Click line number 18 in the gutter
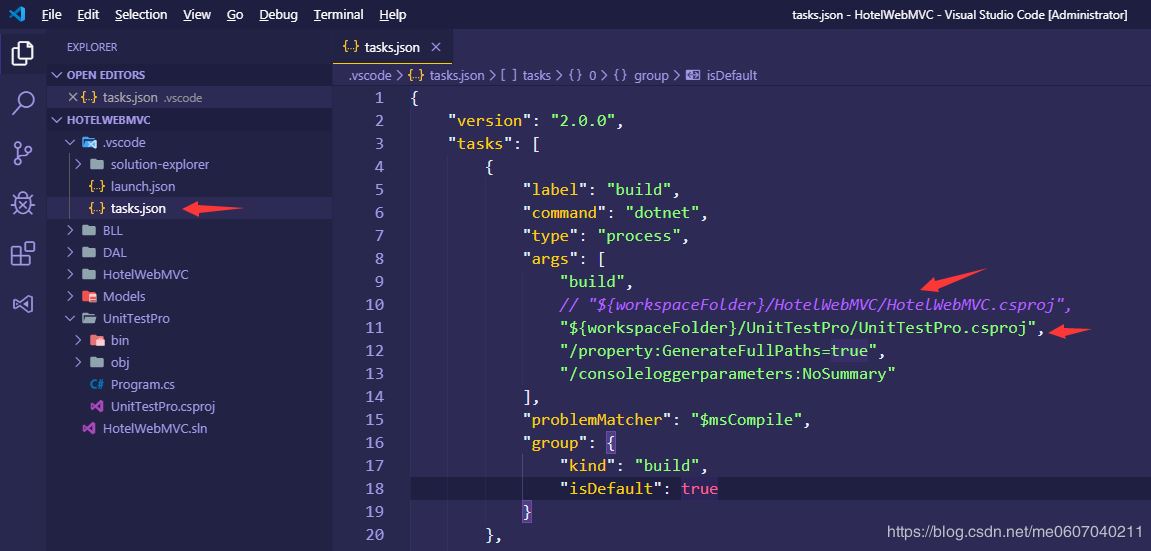This screenshot has width=1151, height=551. 374,488
